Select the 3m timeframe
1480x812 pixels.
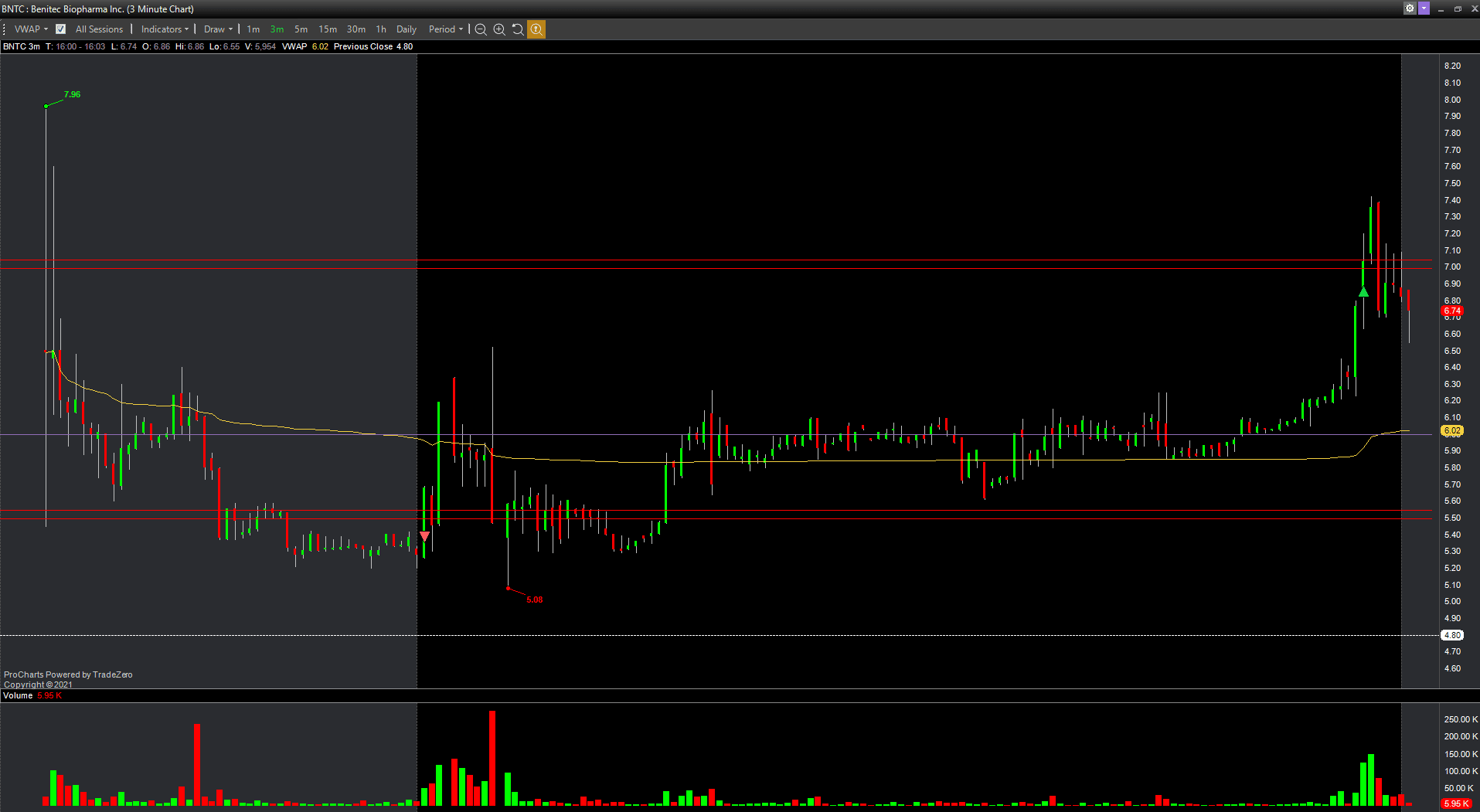tap(277, 29)
